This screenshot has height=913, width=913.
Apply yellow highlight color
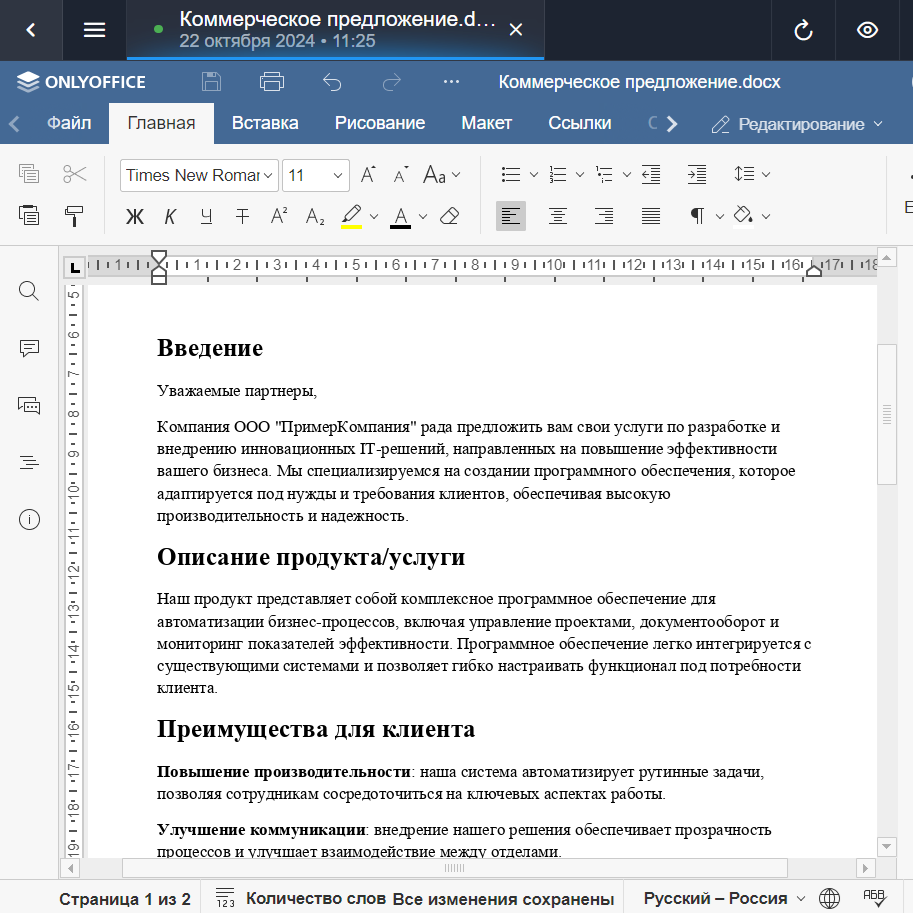351,217
